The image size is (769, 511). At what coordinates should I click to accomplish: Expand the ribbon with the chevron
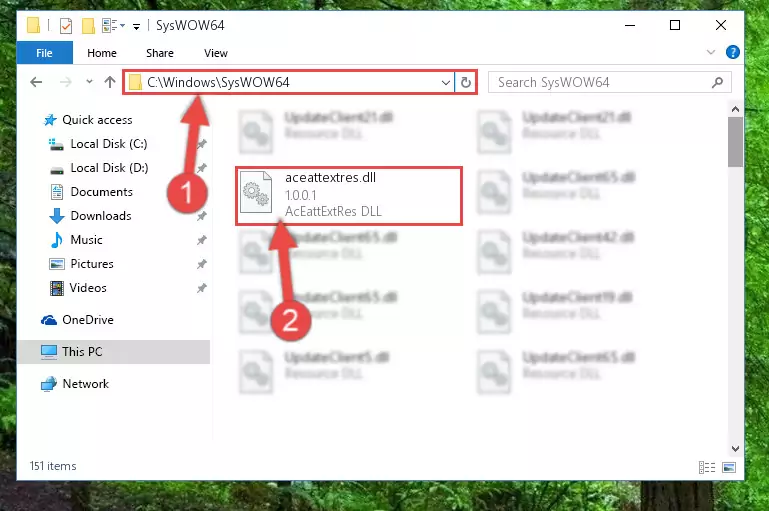711,52
